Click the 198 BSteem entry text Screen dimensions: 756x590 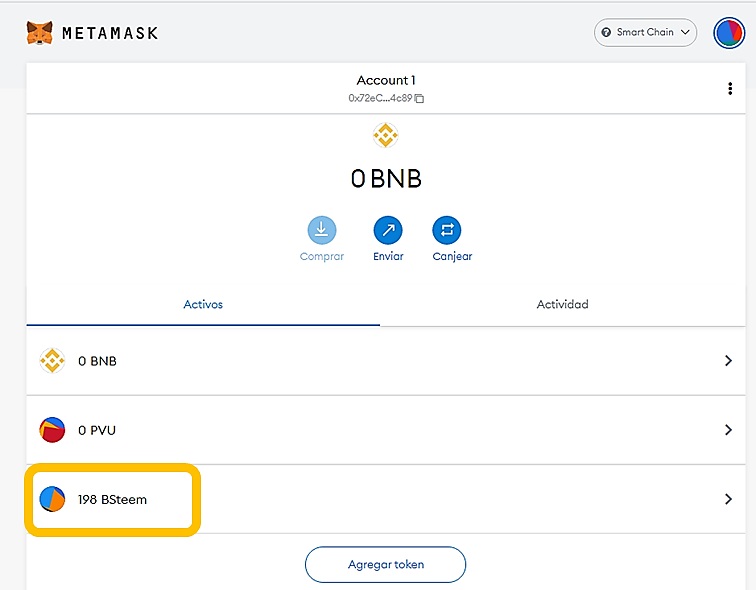(x=112, y=499)
